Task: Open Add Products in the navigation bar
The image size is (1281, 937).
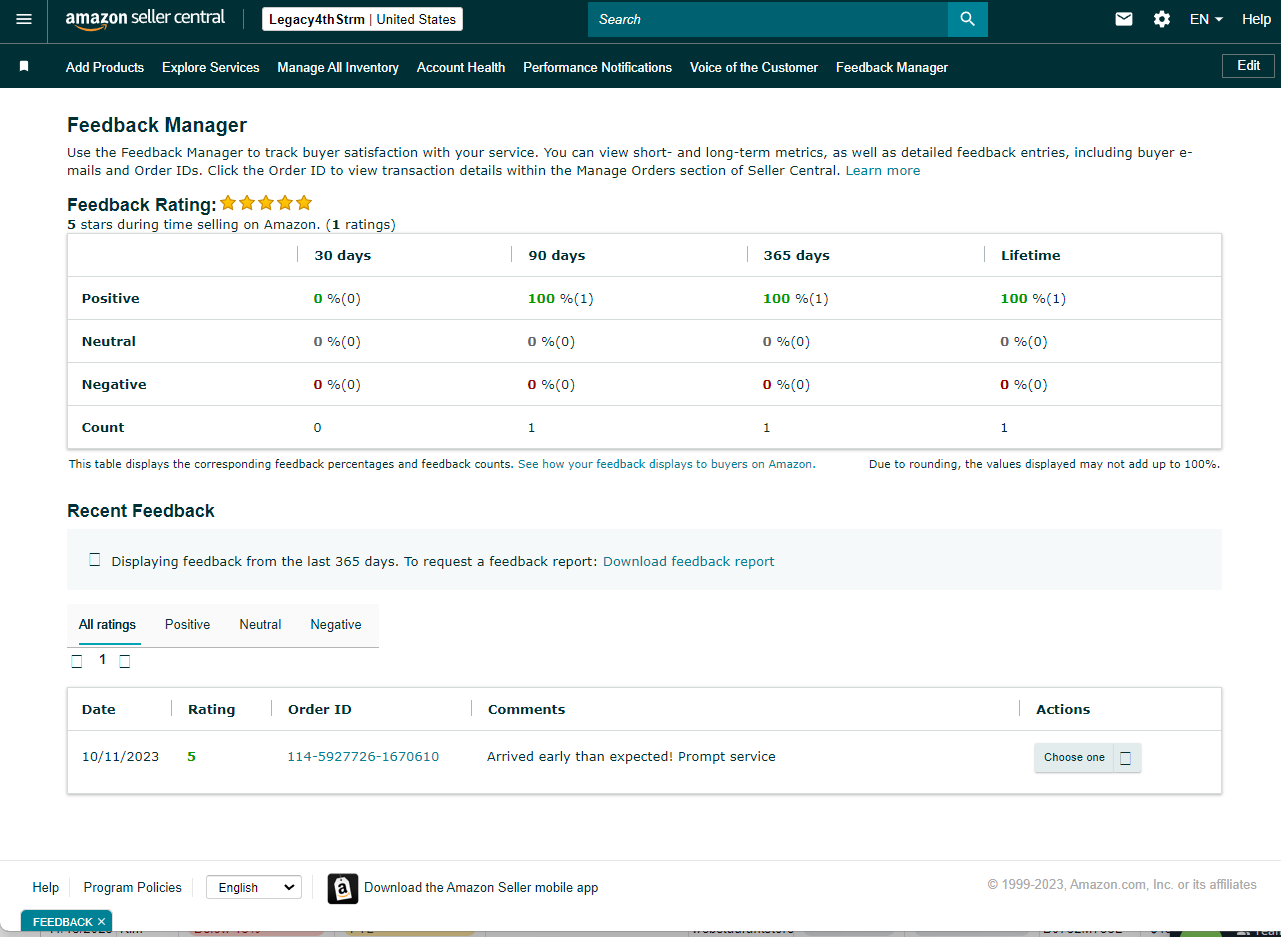Action: [105, 67]
